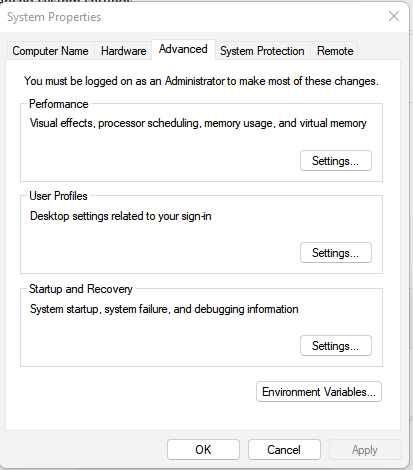The width and height of the screenshot is (413, 470).
Task: Click the System Properties title bar text
Action: [54, 17]
